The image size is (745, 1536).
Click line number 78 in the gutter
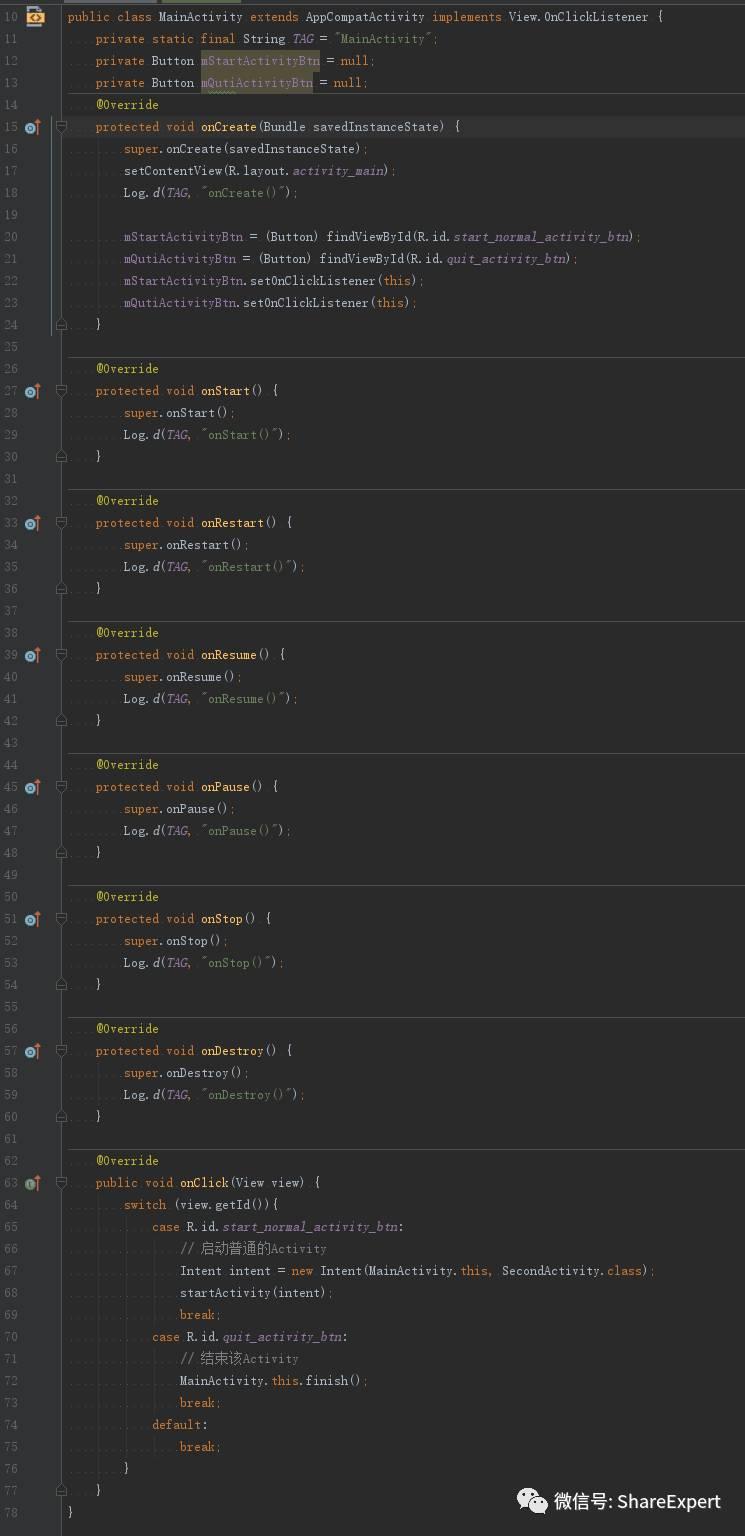tap(11, 1513)
